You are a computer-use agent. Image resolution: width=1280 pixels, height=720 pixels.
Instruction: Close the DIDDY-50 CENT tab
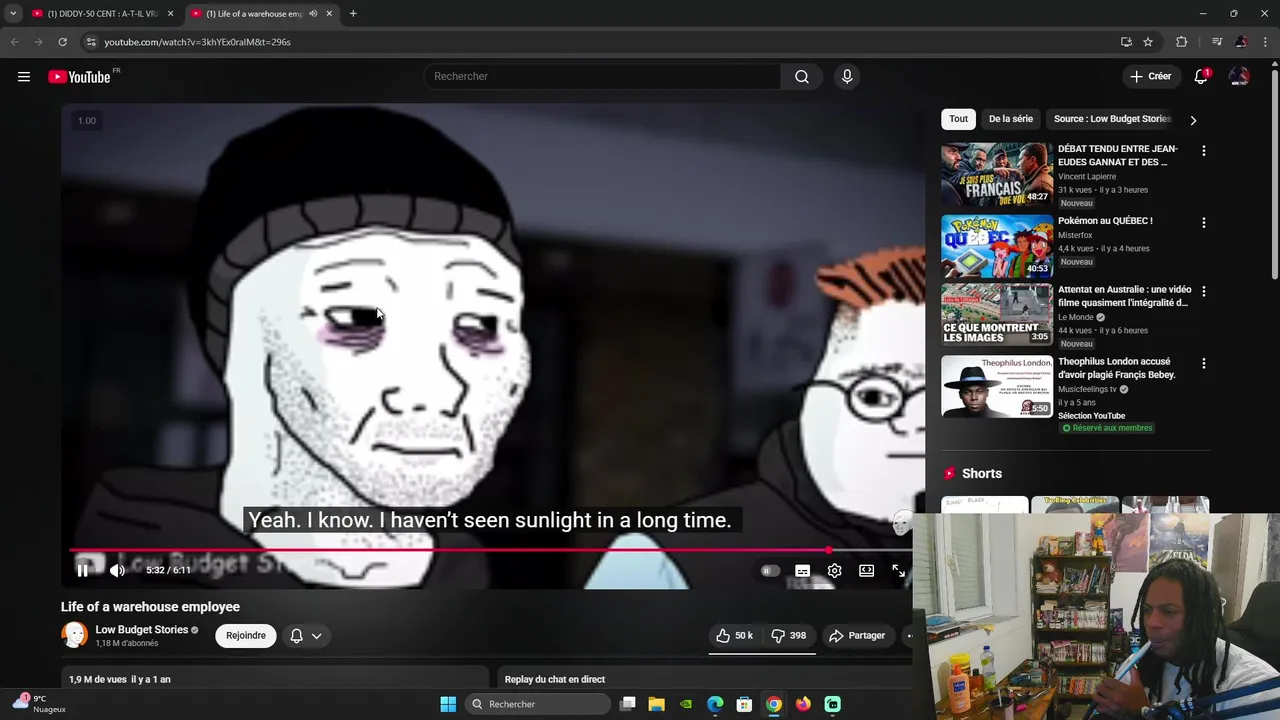point(170,14)
